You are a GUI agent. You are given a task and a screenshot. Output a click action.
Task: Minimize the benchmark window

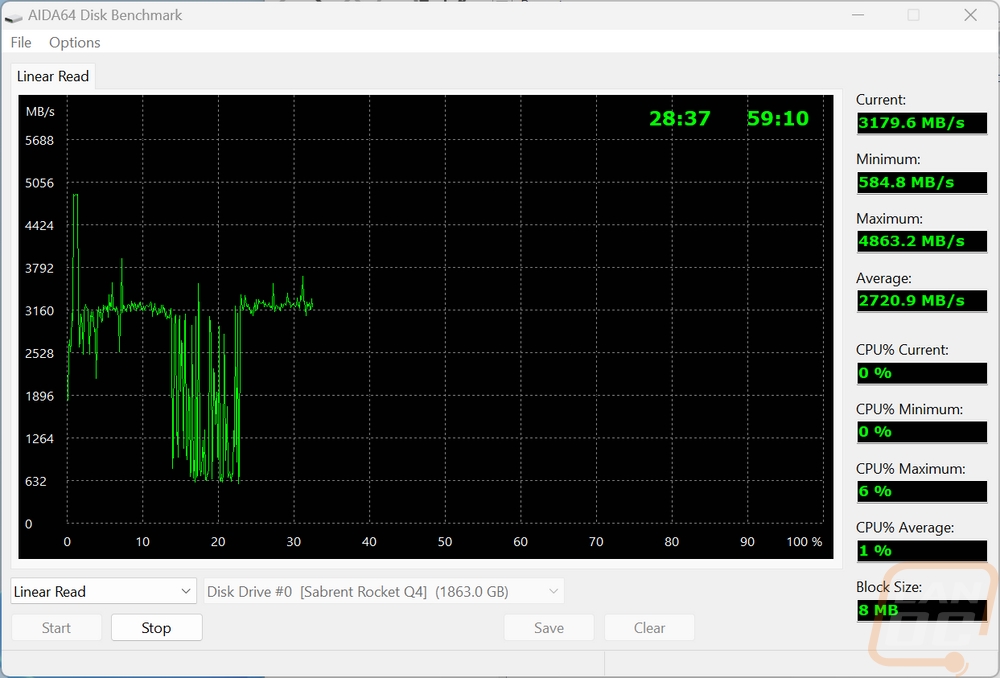coord(857,15)
